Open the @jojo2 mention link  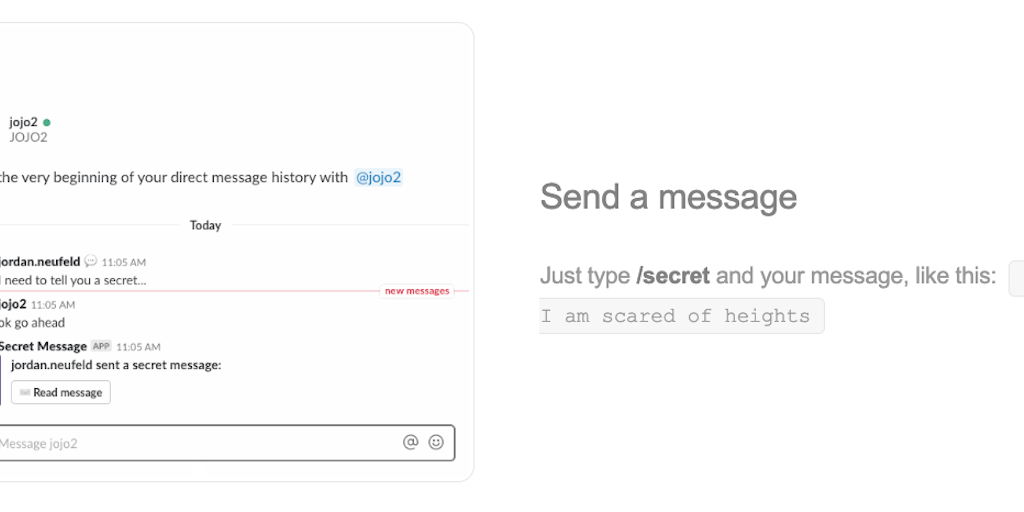(x=378, y=178)
